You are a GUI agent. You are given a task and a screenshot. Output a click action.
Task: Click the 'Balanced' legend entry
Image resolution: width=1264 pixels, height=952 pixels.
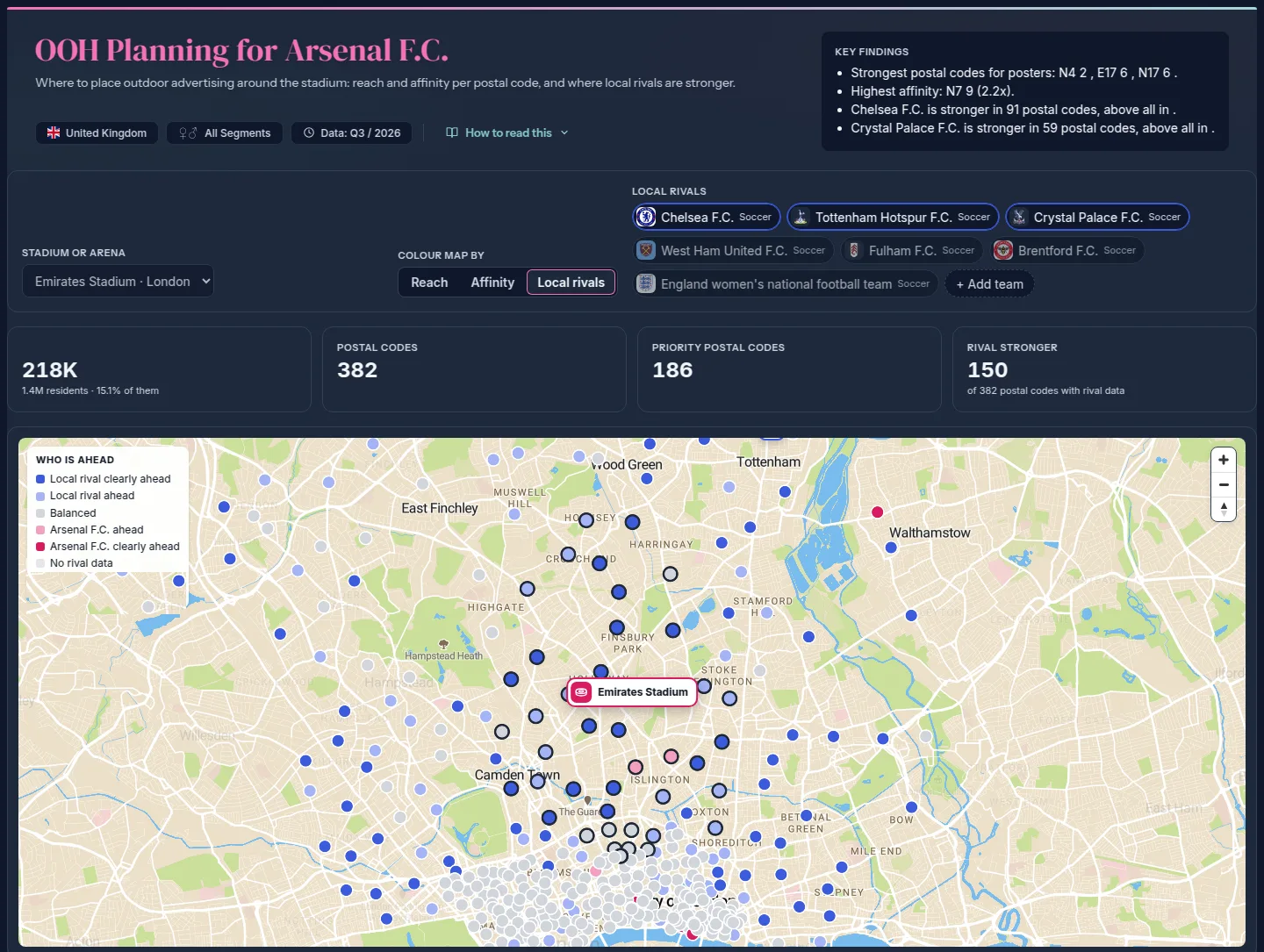point(66,512)
